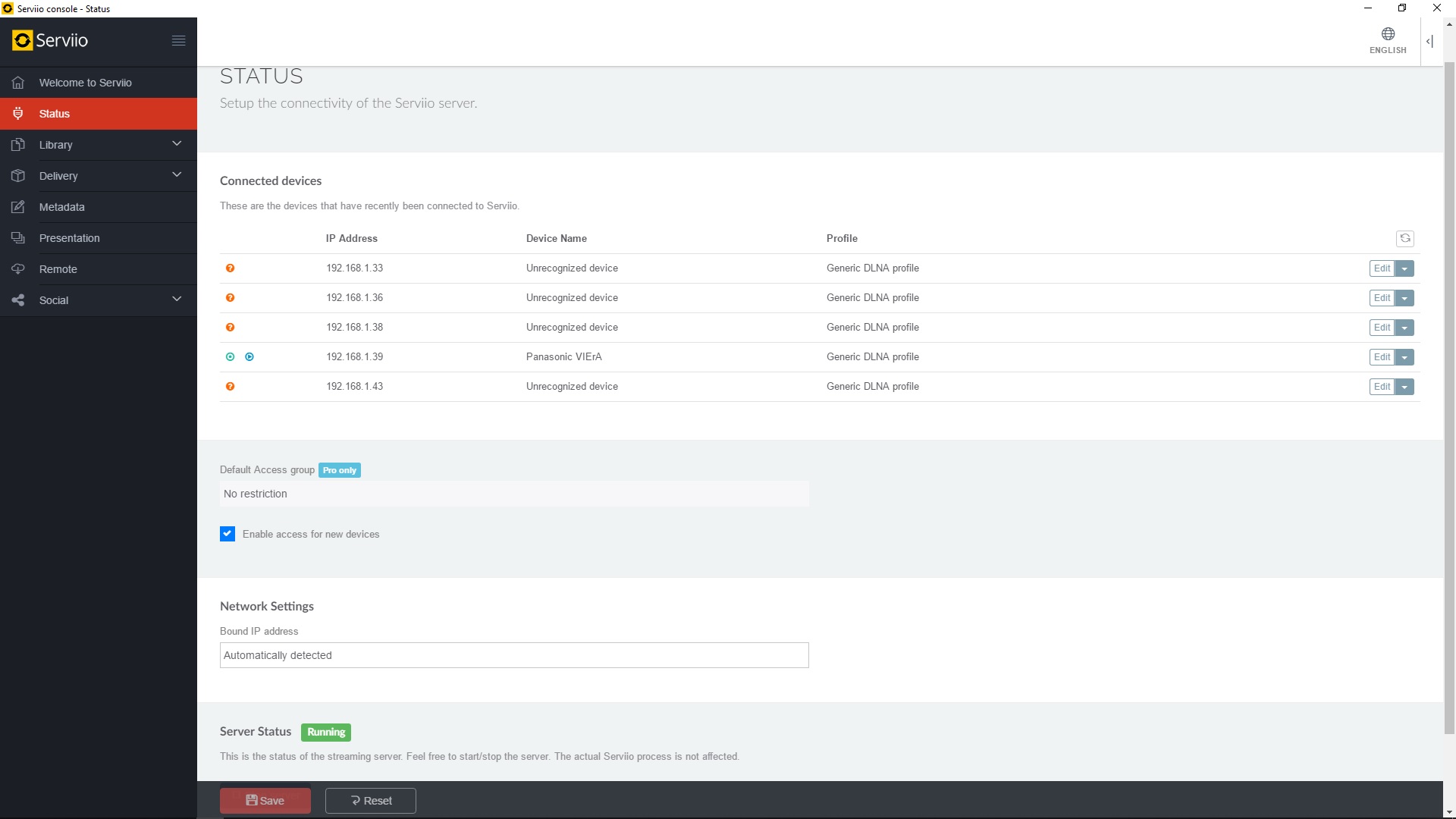Click the globe language icon
The image size is (1456, 819).
(1388, 34)
